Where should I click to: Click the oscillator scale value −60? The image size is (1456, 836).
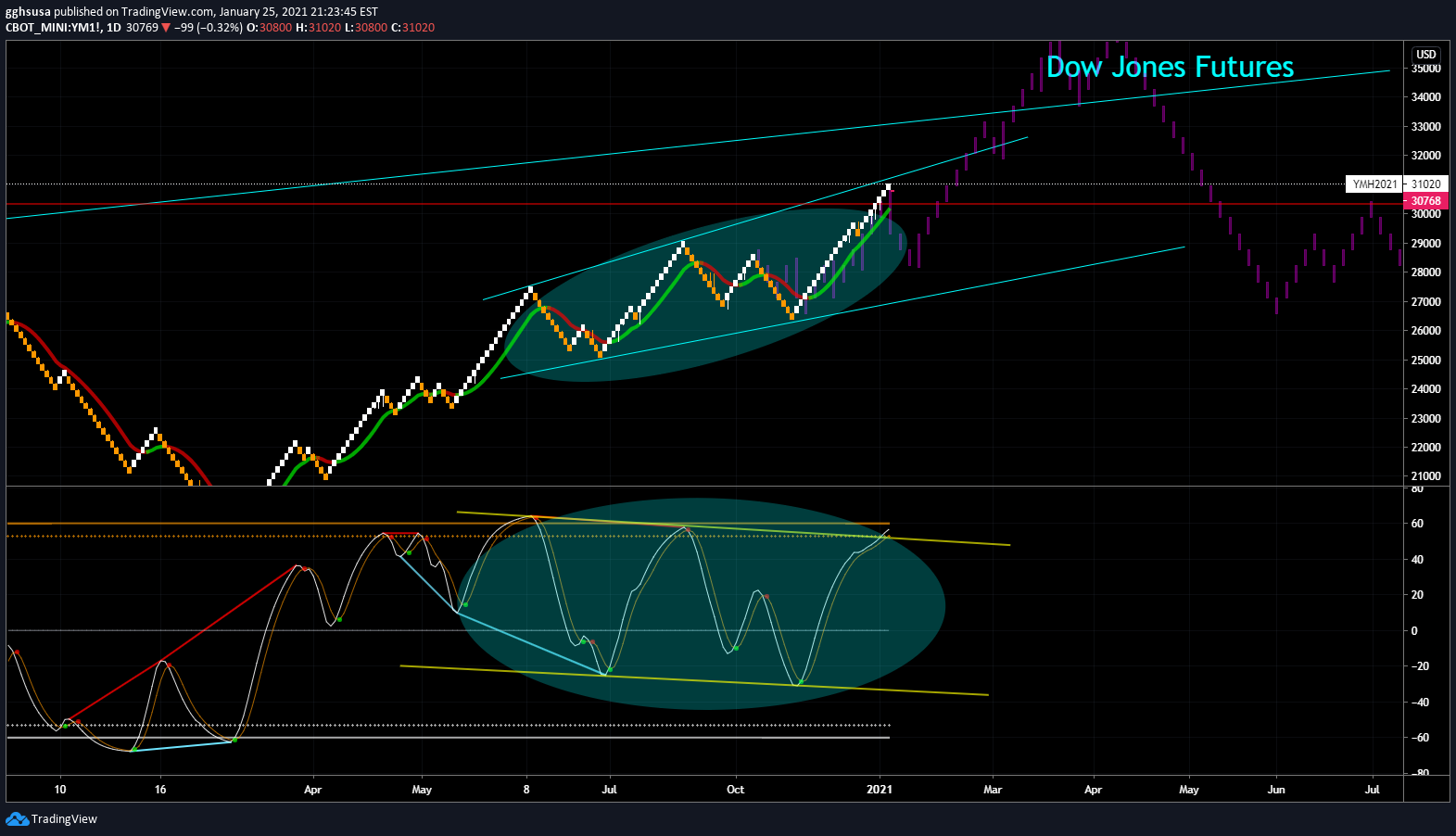(1420, 738)
